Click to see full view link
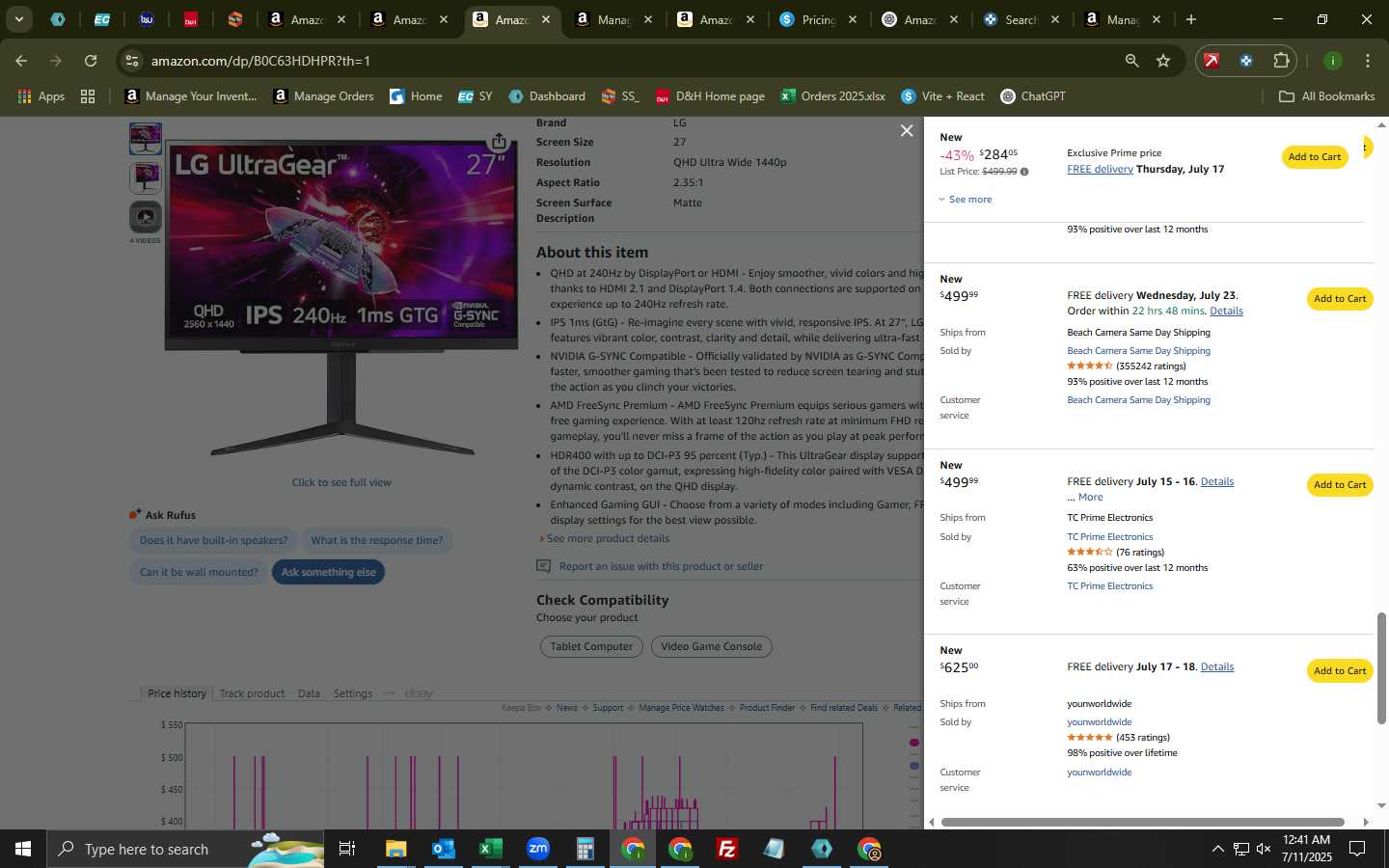The width and height of the screenshot is (1389, 868). pyautogui.click(x=341, y=482)
